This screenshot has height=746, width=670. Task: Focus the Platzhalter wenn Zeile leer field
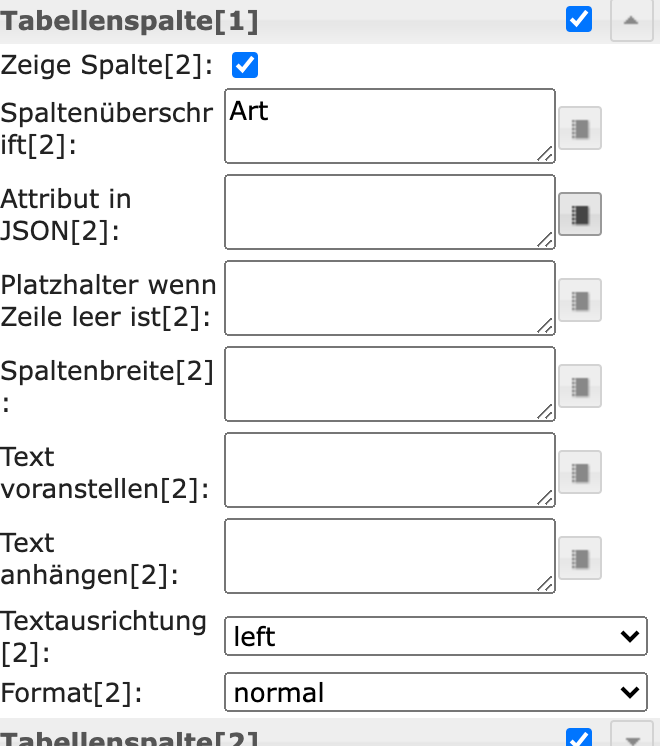389,298
